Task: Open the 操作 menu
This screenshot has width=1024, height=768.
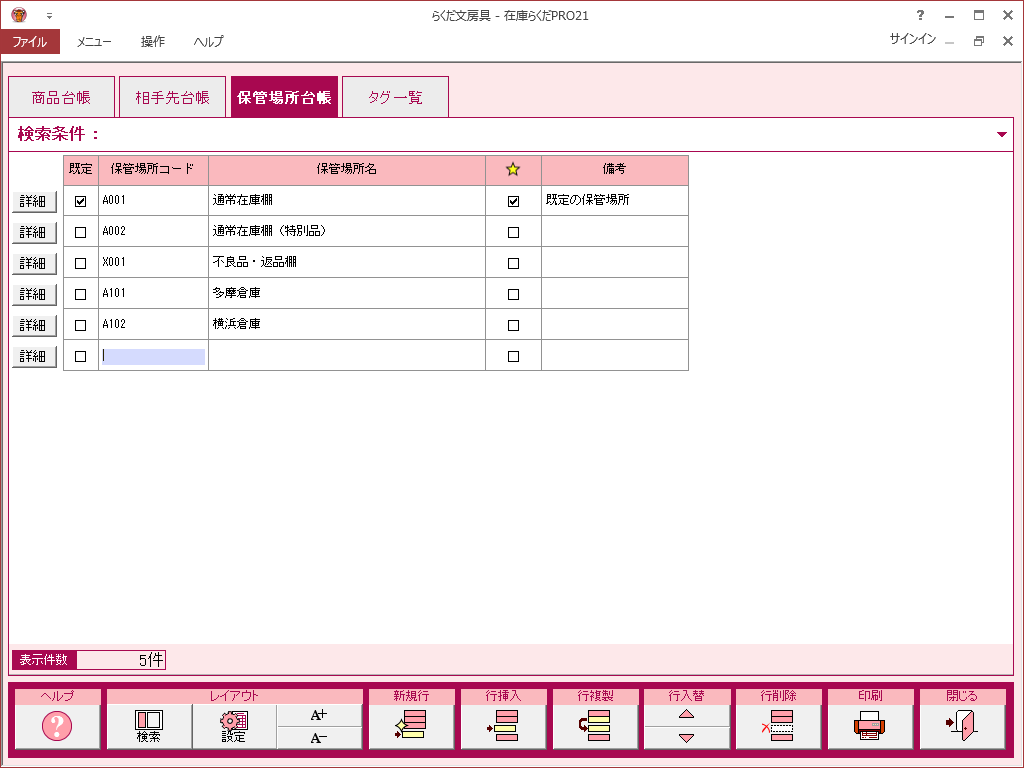Action: pyautogui.click(x=153, y=42)
